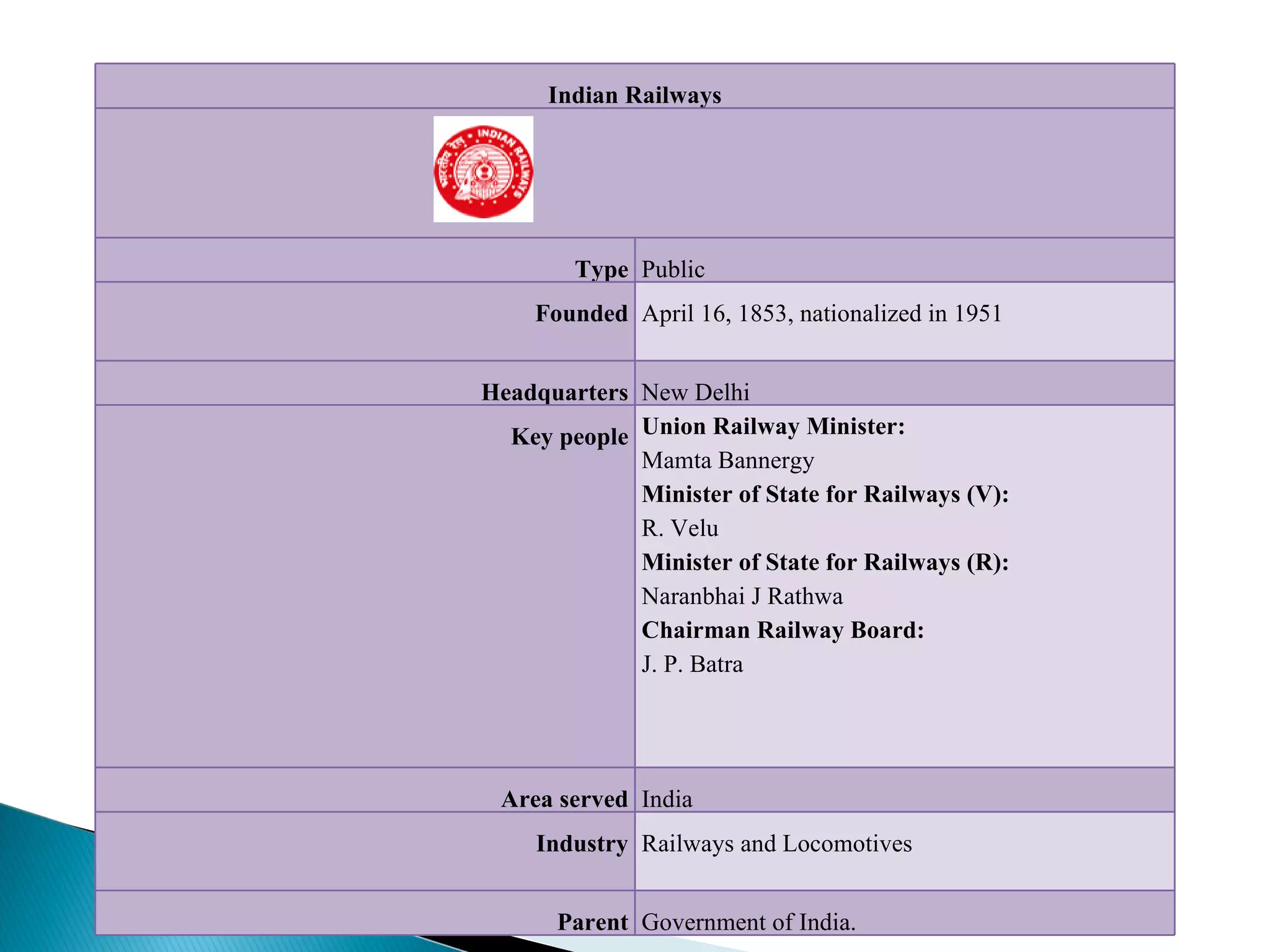Screen dimensions: 1270x952
Task: Select the 'Public' value cell
Action: (x=905, y=260)
